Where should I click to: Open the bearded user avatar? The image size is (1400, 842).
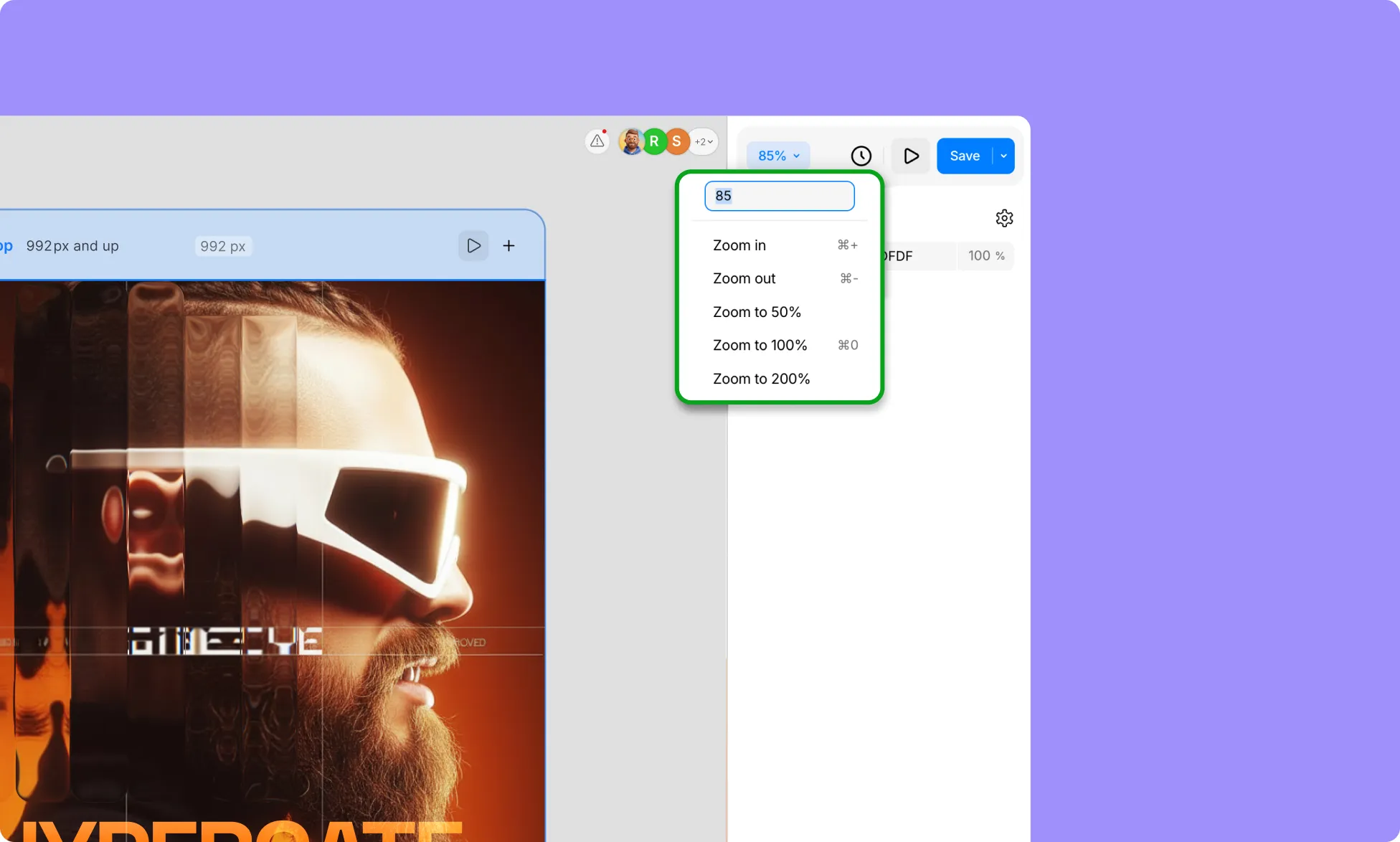[x=631, y=141]
